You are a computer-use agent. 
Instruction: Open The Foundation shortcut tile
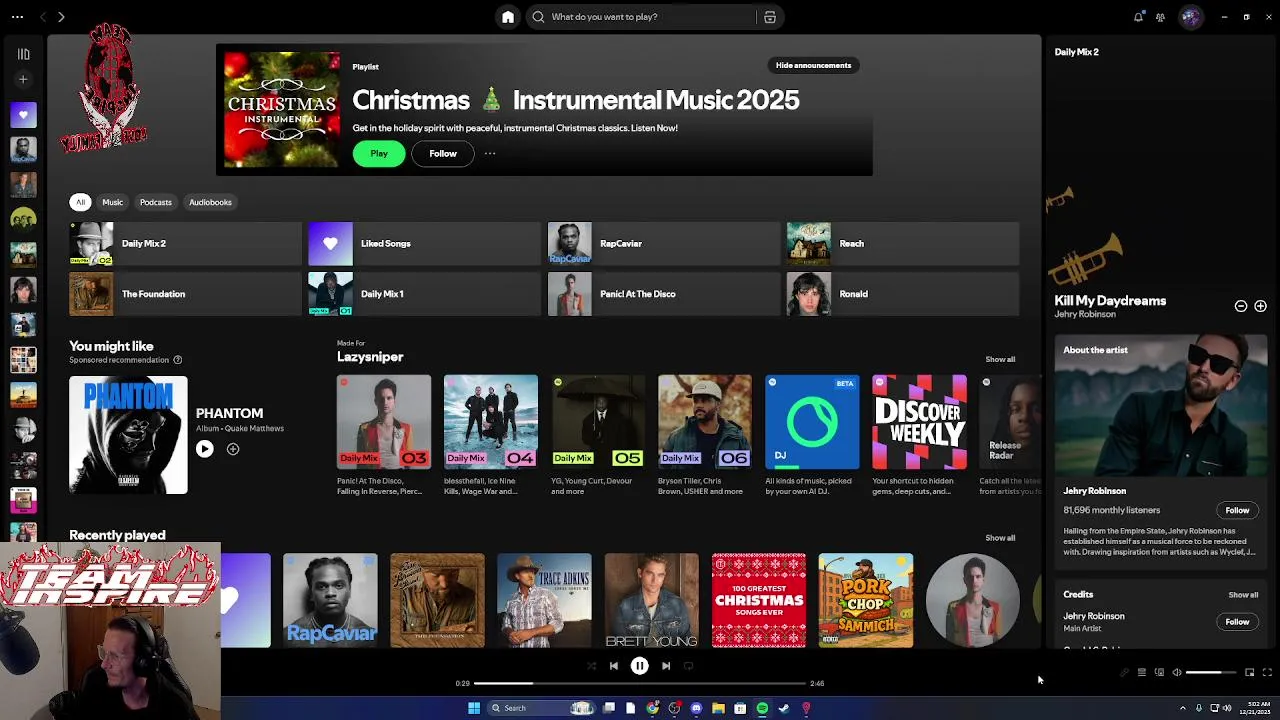185,294
